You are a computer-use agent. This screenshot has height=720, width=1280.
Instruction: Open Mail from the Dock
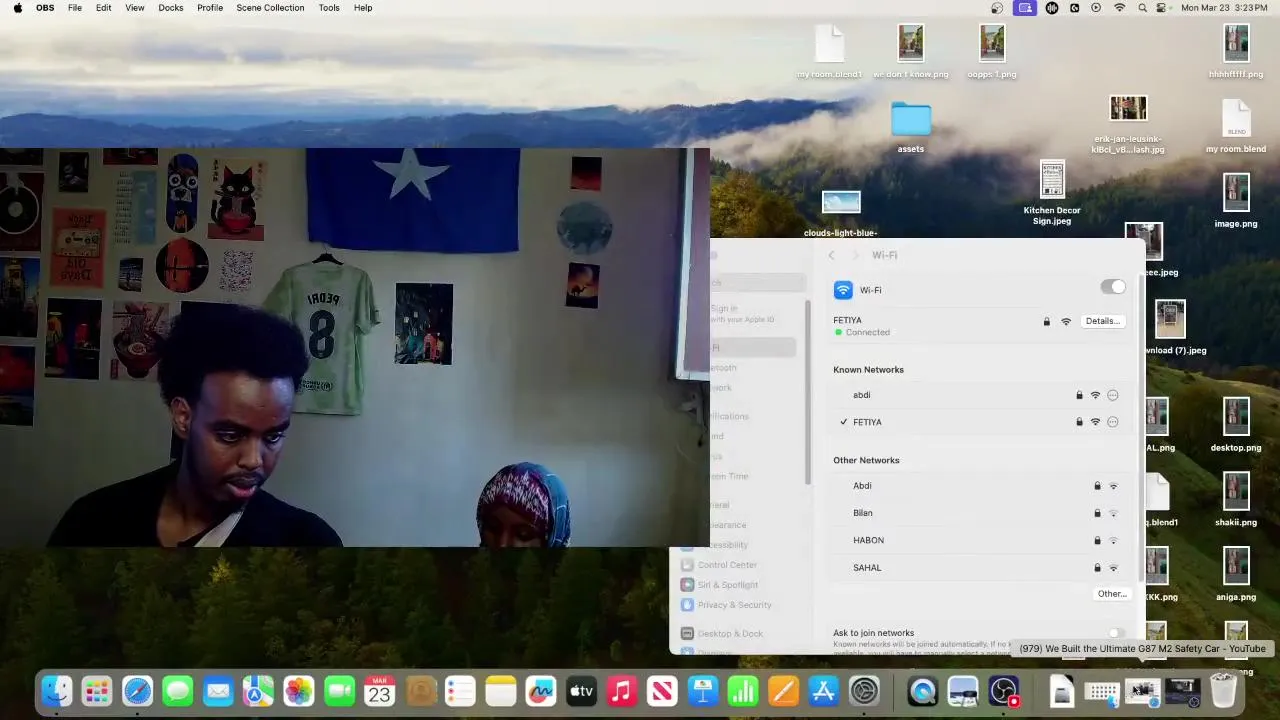click(x=218, y=691)
